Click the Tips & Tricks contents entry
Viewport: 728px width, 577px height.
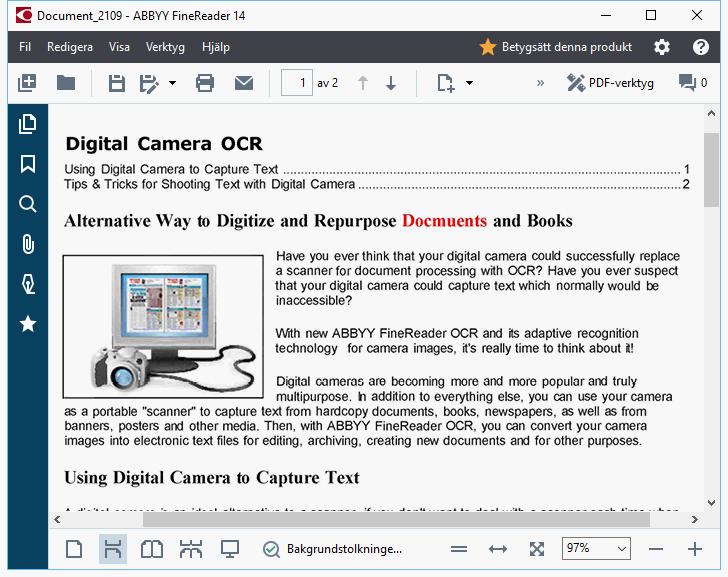pos(377,184)
